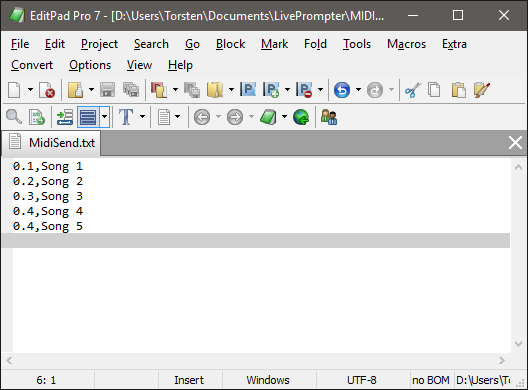
Task: Open the Block menu
Action: click(230, 44)
